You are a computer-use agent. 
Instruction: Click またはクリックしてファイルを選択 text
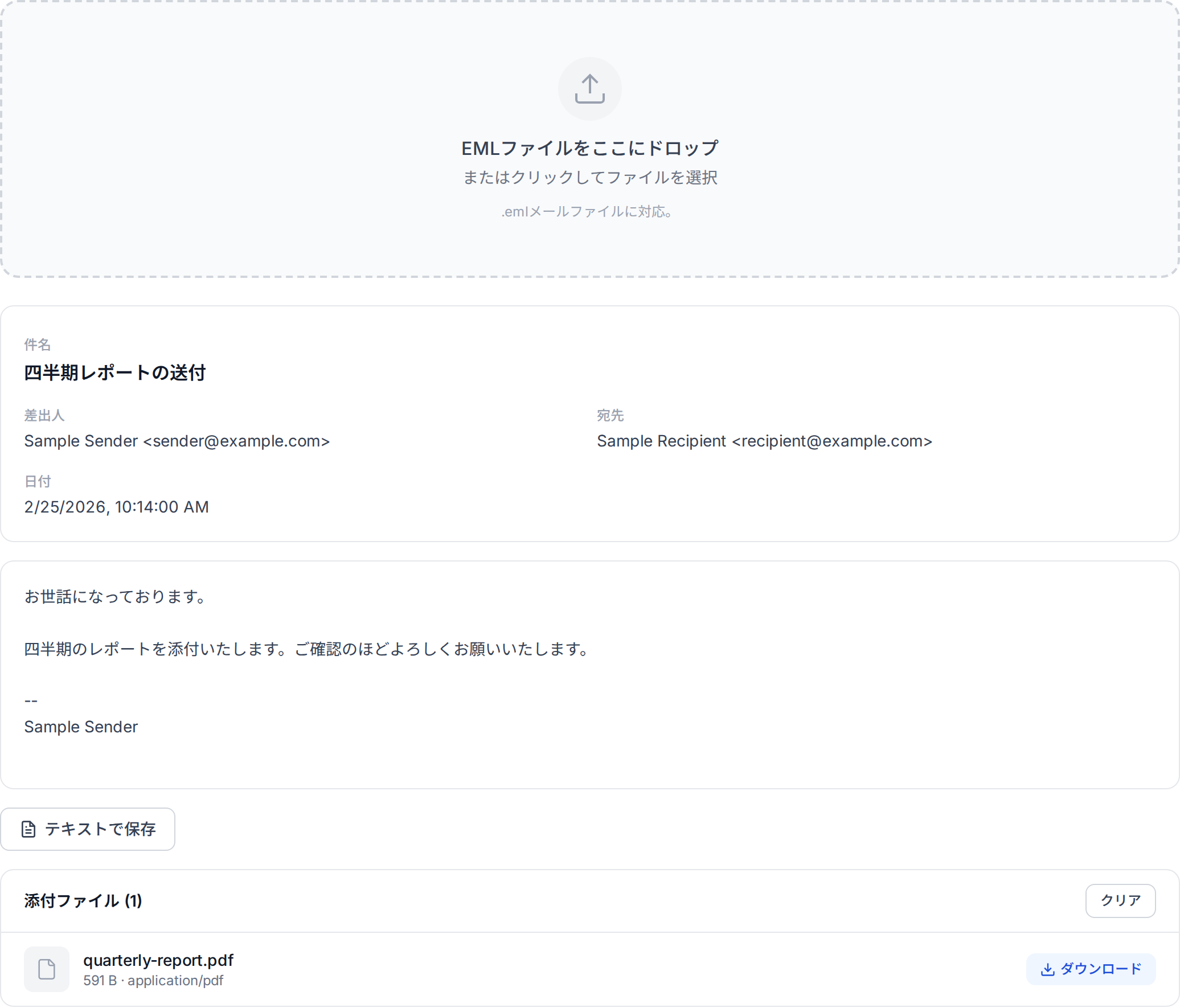[589, 178]
